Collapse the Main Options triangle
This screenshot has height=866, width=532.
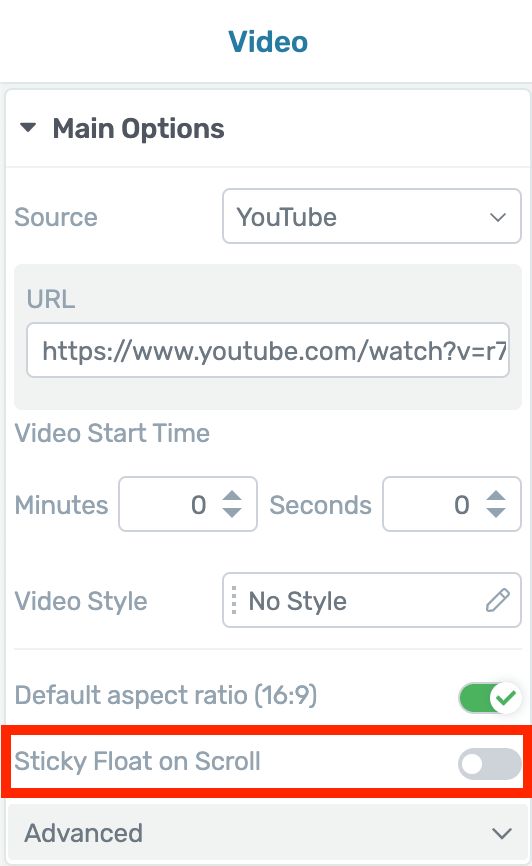pyautogui.click(x=28, y=128)
